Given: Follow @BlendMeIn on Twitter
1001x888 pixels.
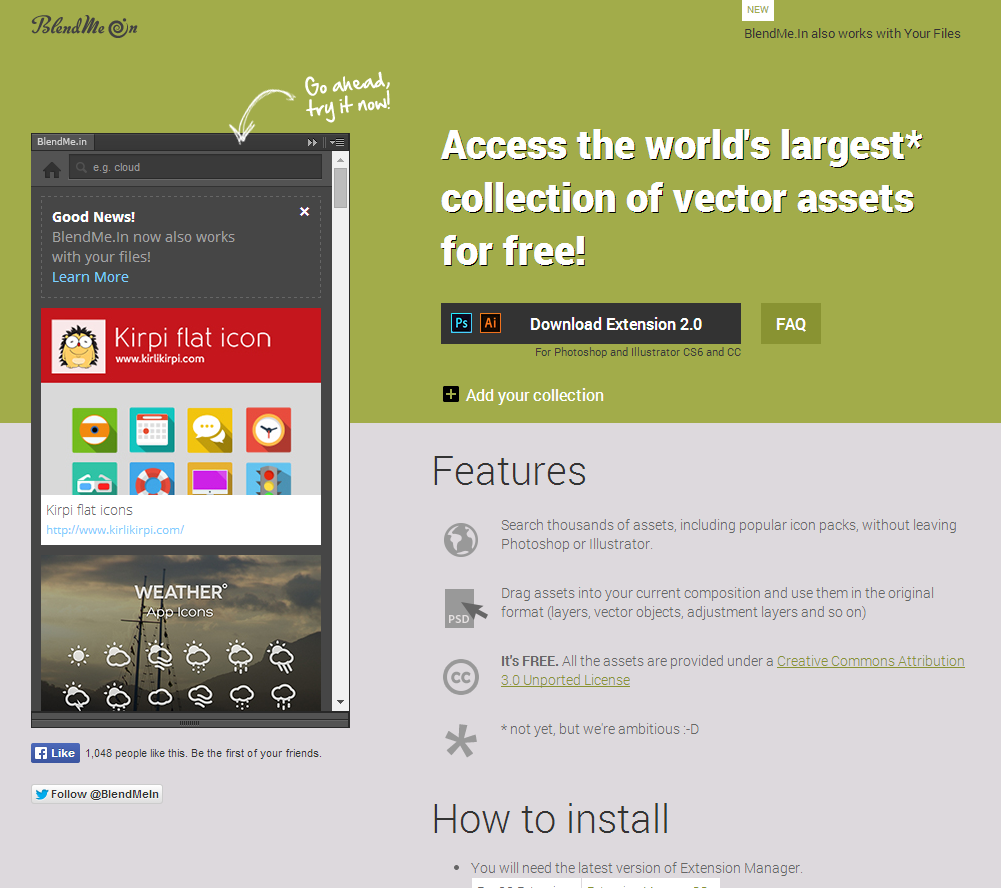Looking at the screenshot, I should [x=97, y=794].
